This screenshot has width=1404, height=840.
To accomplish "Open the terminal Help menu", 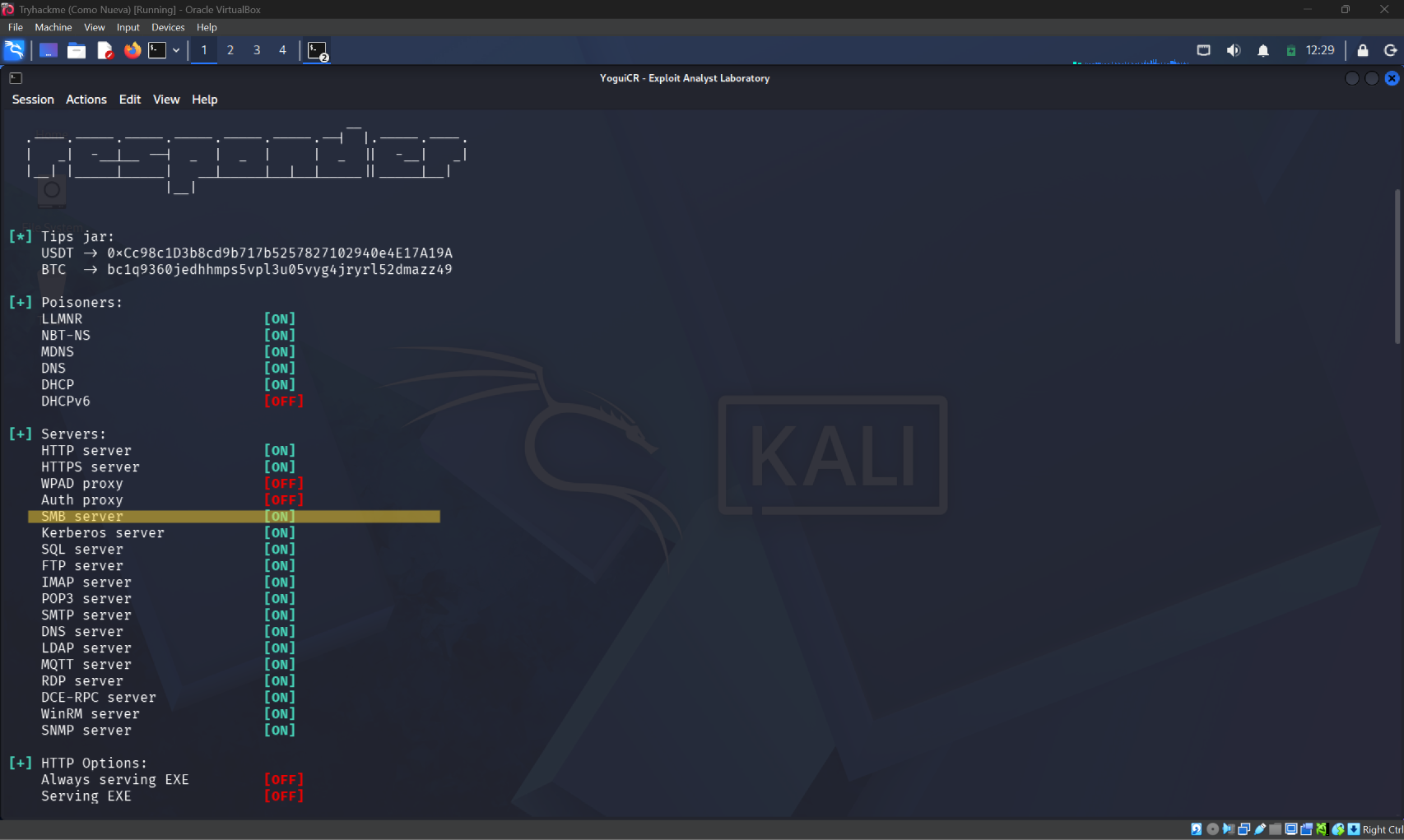I will pyautogui.click(x=205, y=100).
